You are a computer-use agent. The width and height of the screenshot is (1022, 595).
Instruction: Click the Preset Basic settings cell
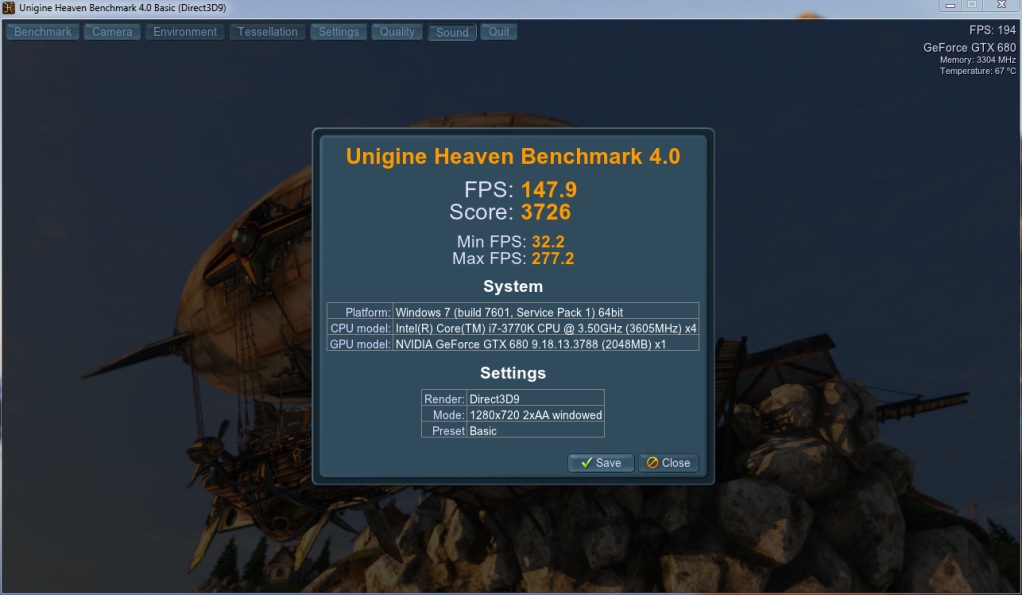click(x=535, y=431)
